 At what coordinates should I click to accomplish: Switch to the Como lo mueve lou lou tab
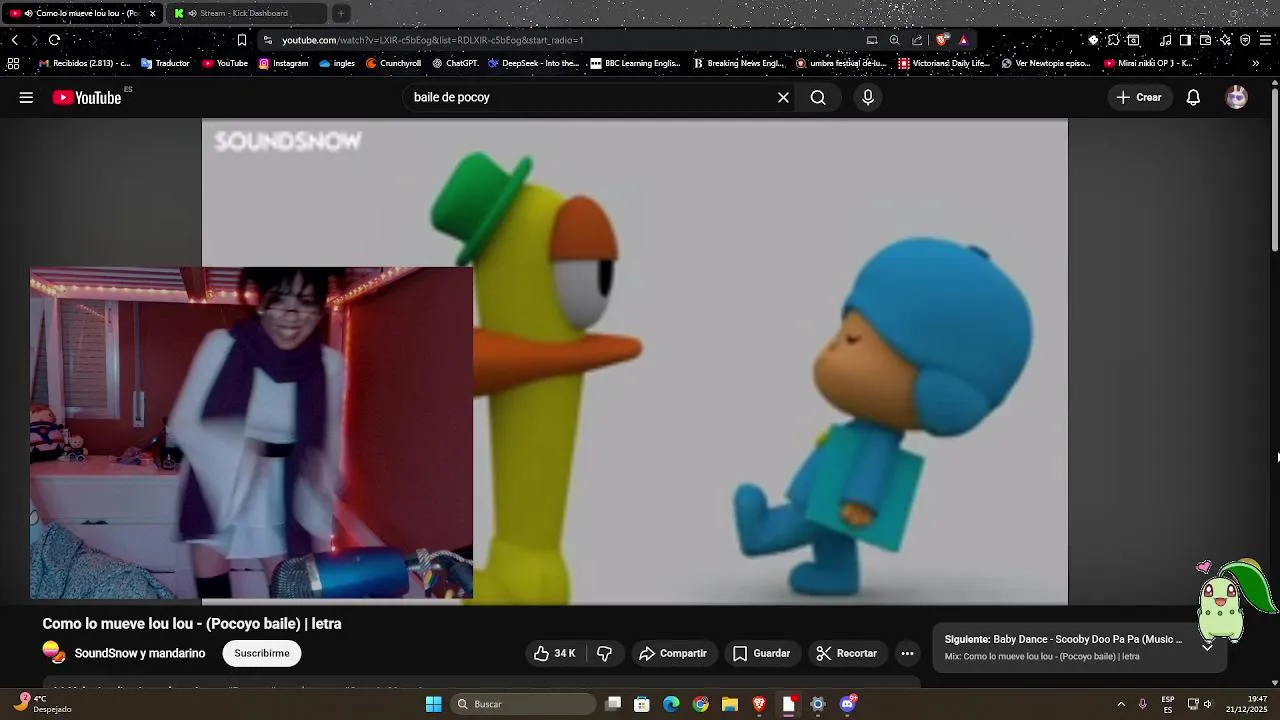[x=81, y=13]
